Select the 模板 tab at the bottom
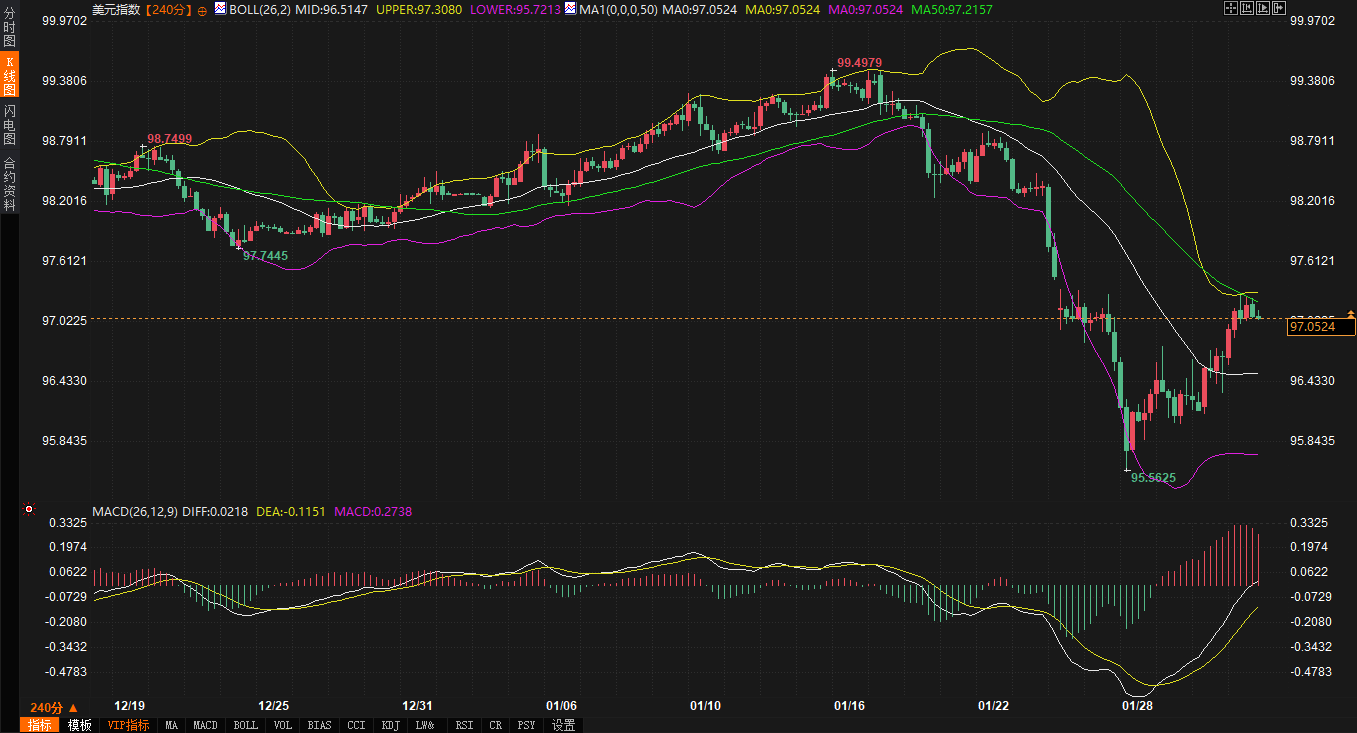 click(x=79, y=725)
